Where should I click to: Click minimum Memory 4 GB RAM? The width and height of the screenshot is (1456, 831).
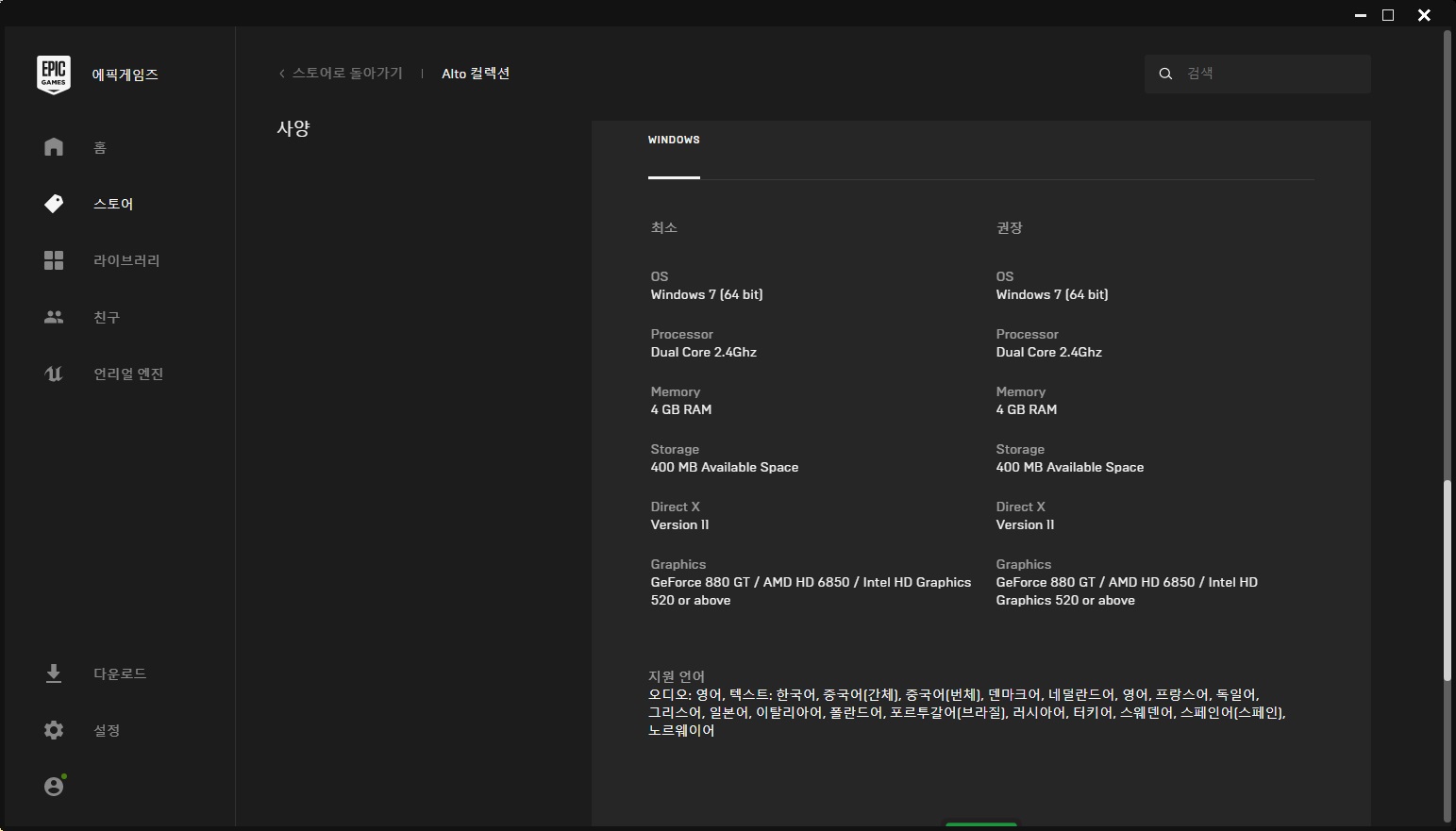[x=681, y=409]
